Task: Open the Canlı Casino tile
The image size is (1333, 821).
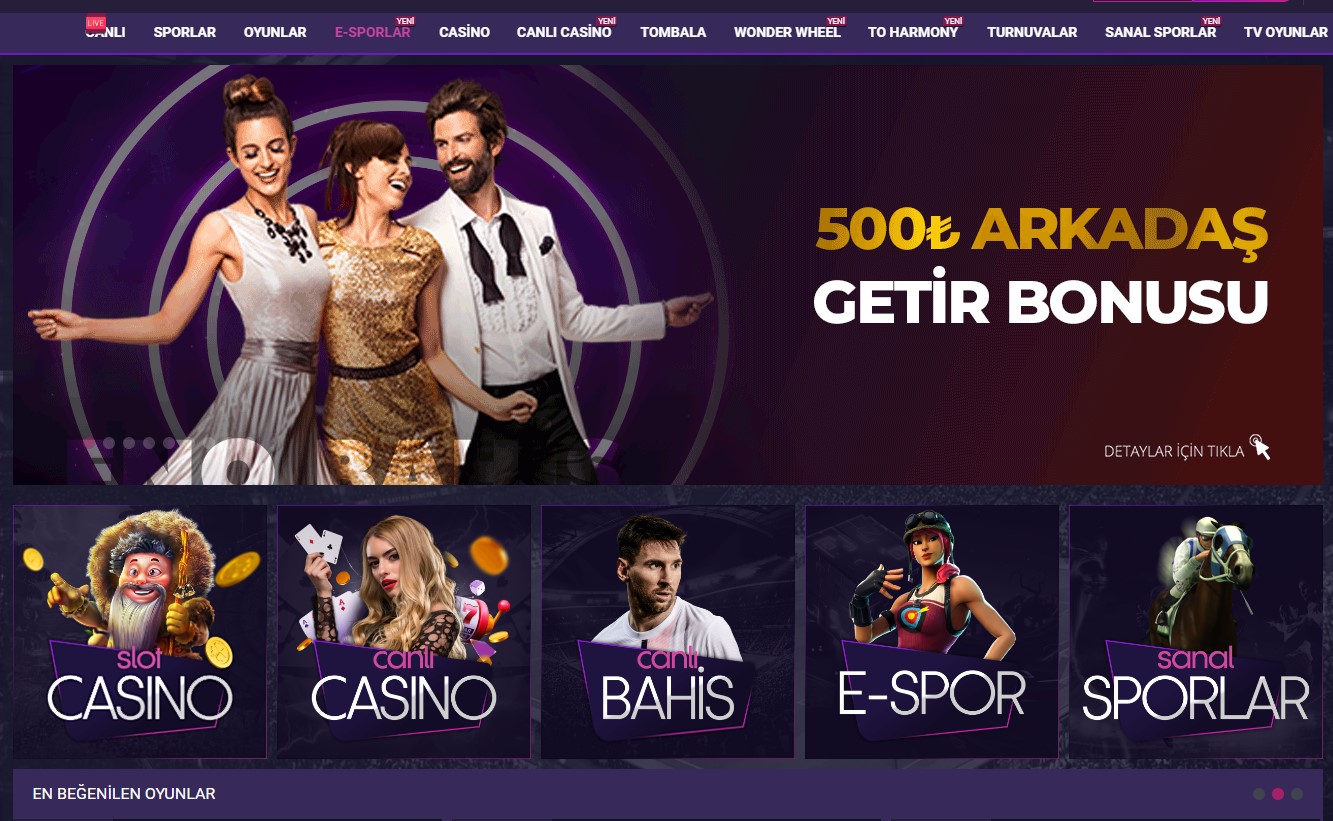Action: tap(404, 631)
